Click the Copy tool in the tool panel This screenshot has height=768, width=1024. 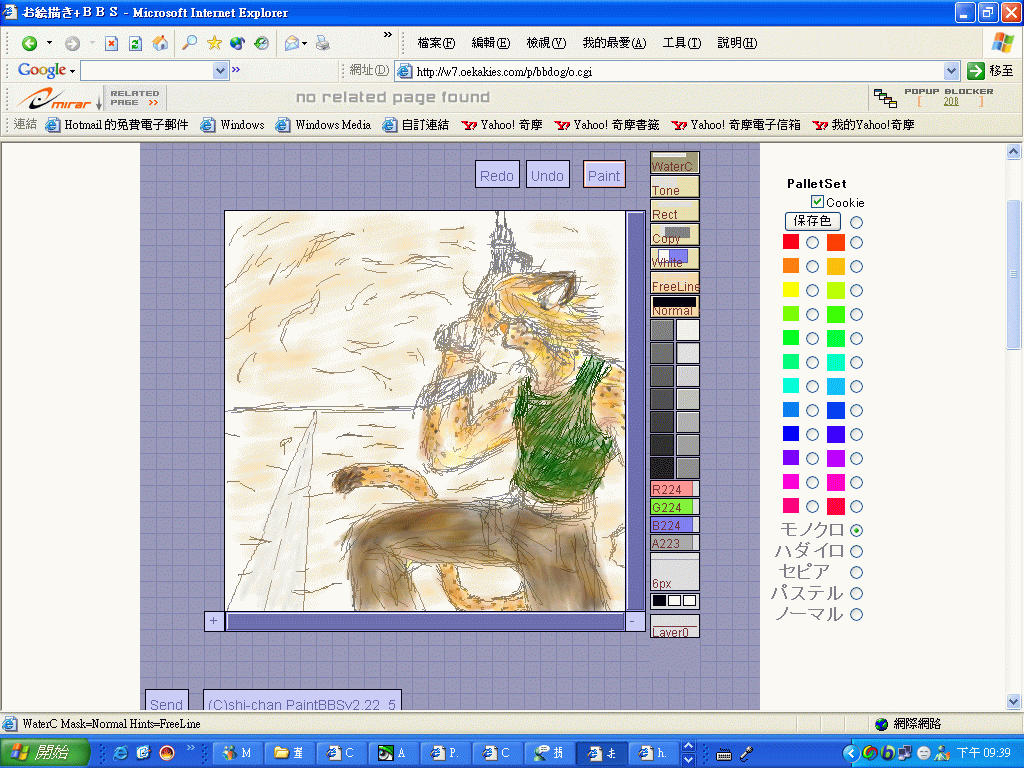tap(674, 236)
